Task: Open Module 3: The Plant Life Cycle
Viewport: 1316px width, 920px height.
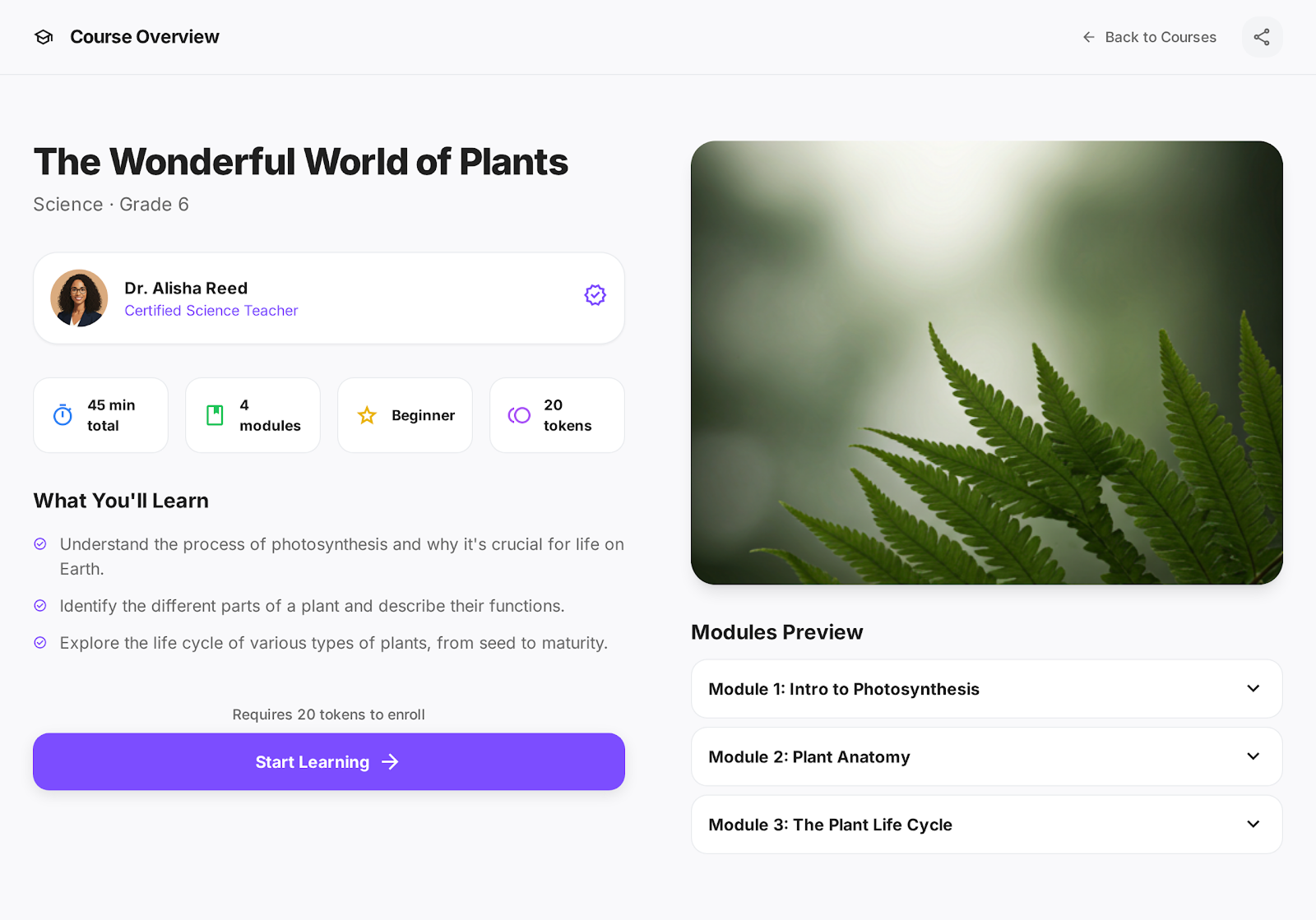Action: click(x=985, y=825)
